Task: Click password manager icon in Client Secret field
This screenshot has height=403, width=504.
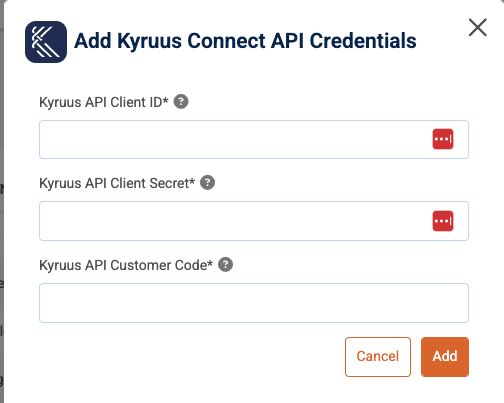Action: click(x=443, y=221)
